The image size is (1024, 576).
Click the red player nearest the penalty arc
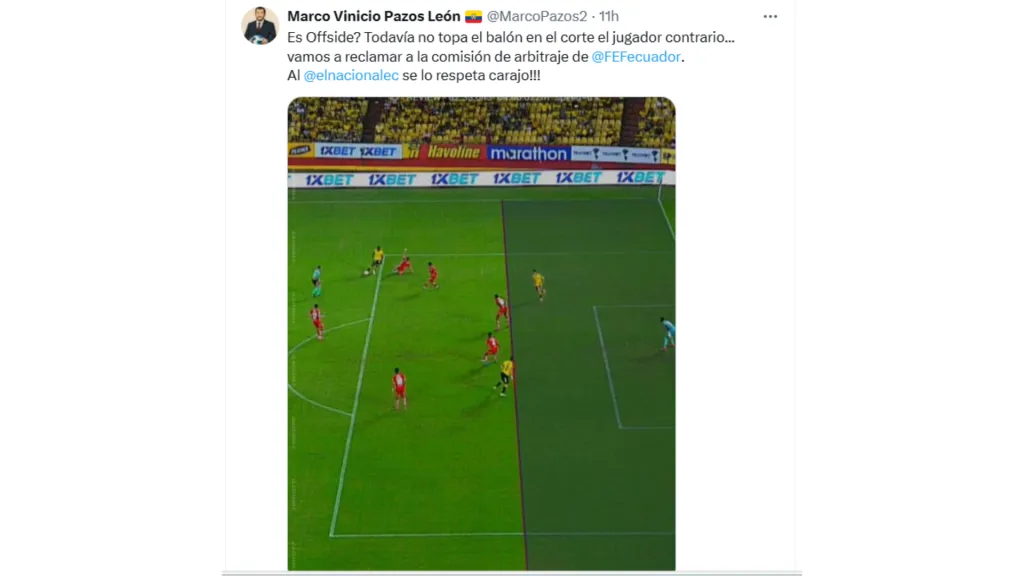317,321
